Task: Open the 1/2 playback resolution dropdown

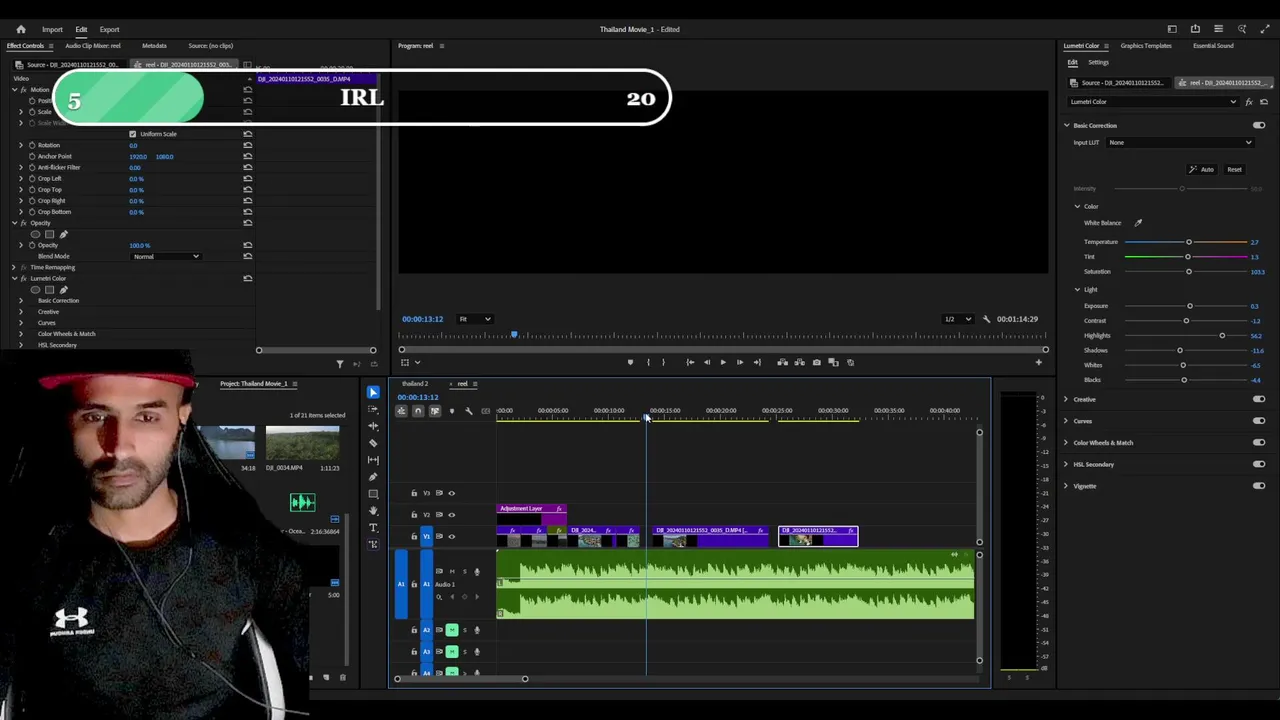Action: (958, 319)
